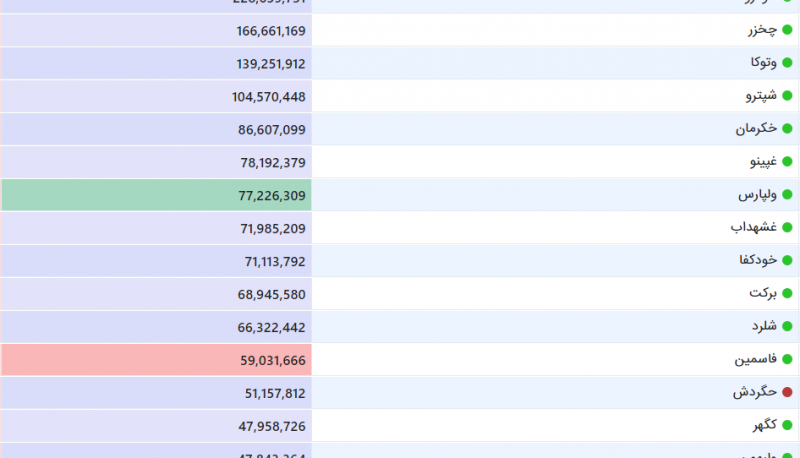
Task: Click the green status dot beside خودکفا
Action: tap(787, 260)
